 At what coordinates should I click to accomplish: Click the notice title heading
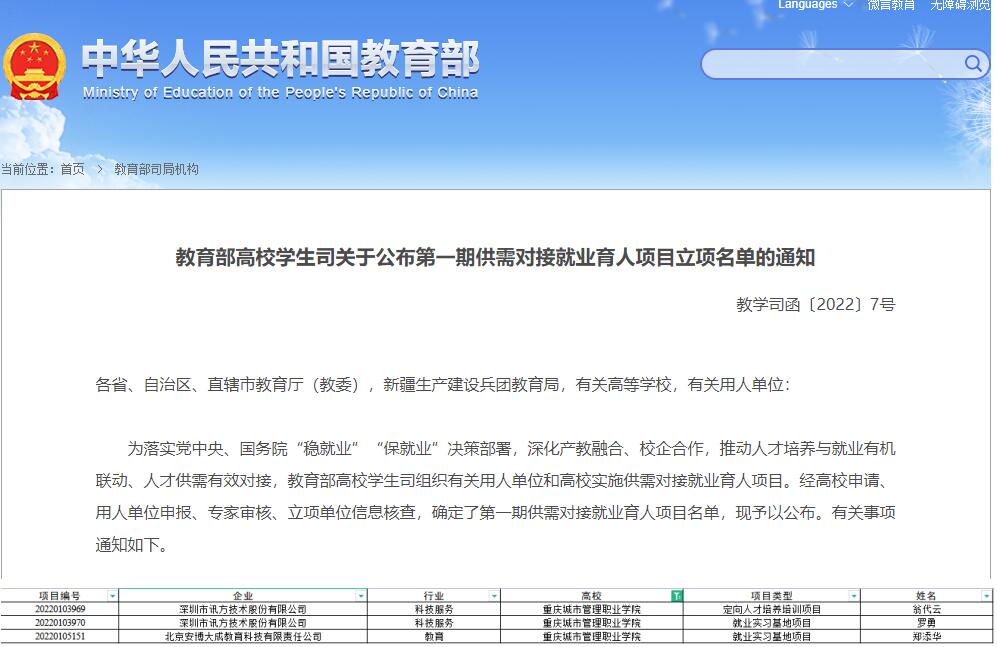coord(495,258)
